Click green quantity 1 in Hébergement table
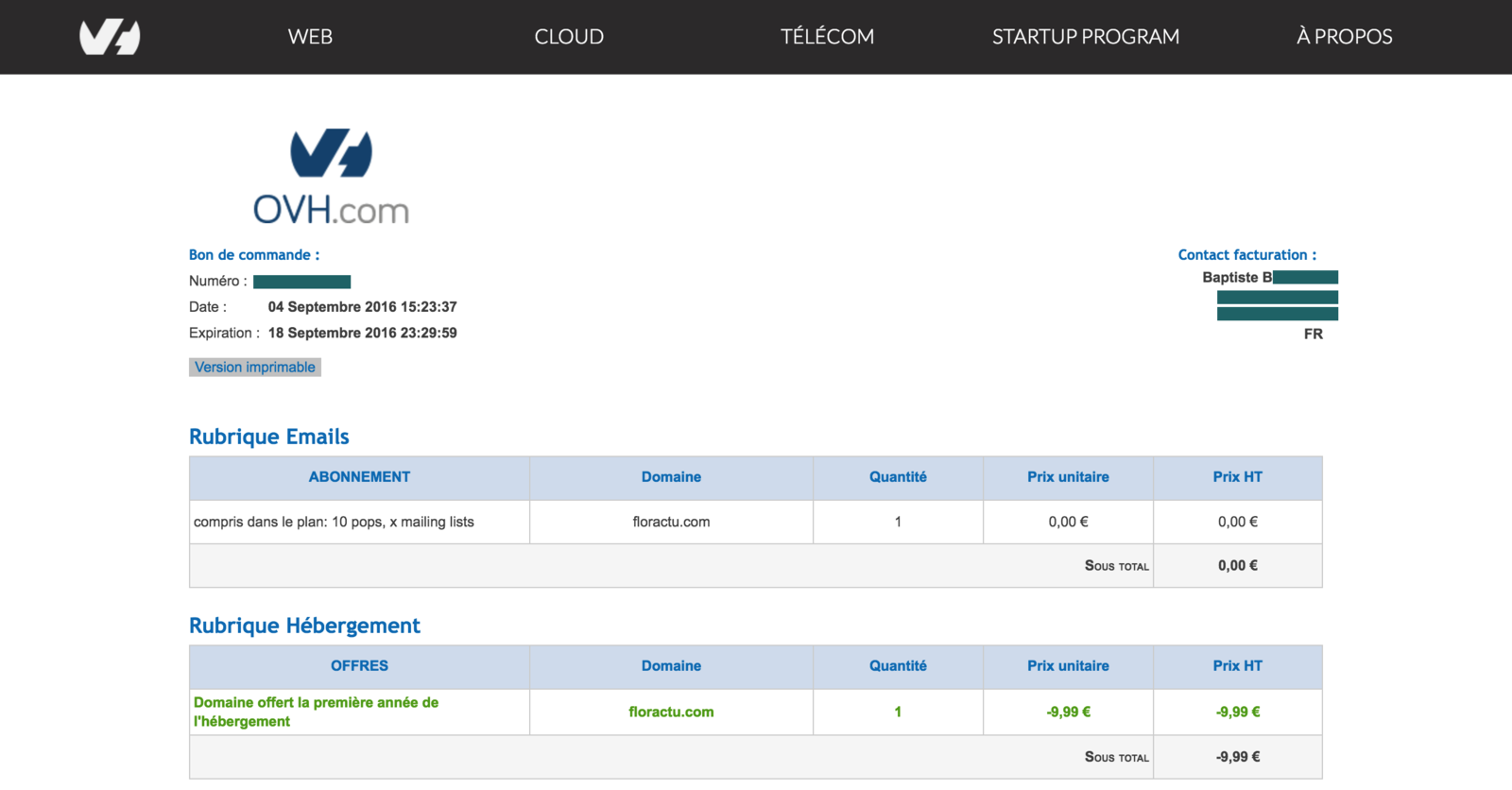Image resolution: width=1512 pixels, height=790 pixels. (x=898, y=712)
